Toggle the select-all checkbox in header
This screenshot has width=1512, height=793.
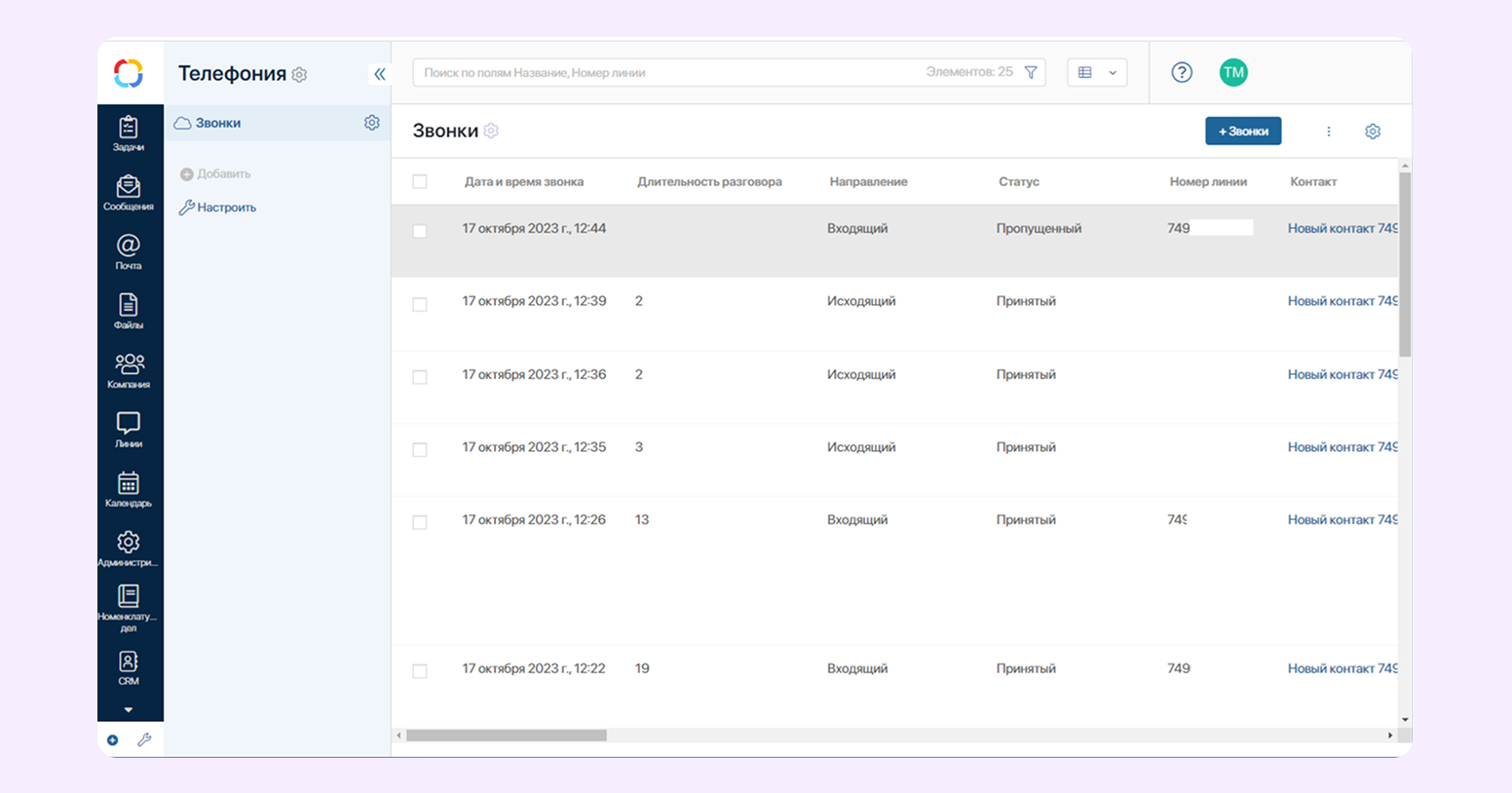point(420,181)
